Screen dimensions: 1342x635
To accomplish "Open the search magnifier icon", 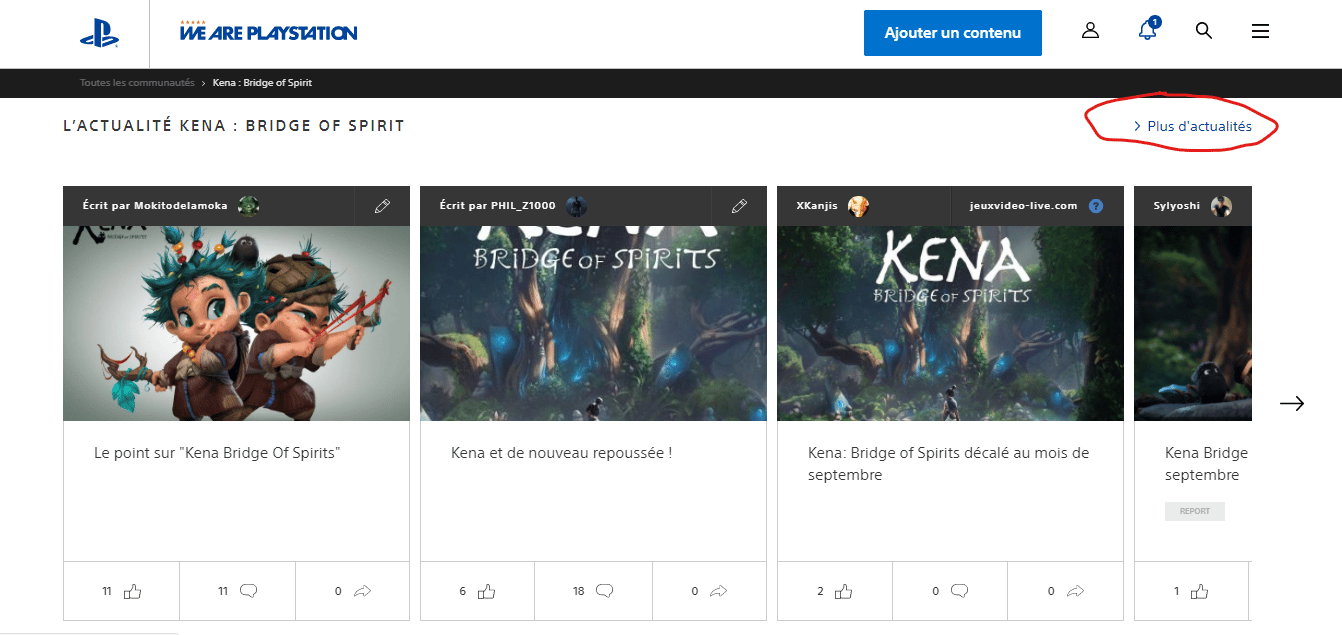I will point(1204,31).
